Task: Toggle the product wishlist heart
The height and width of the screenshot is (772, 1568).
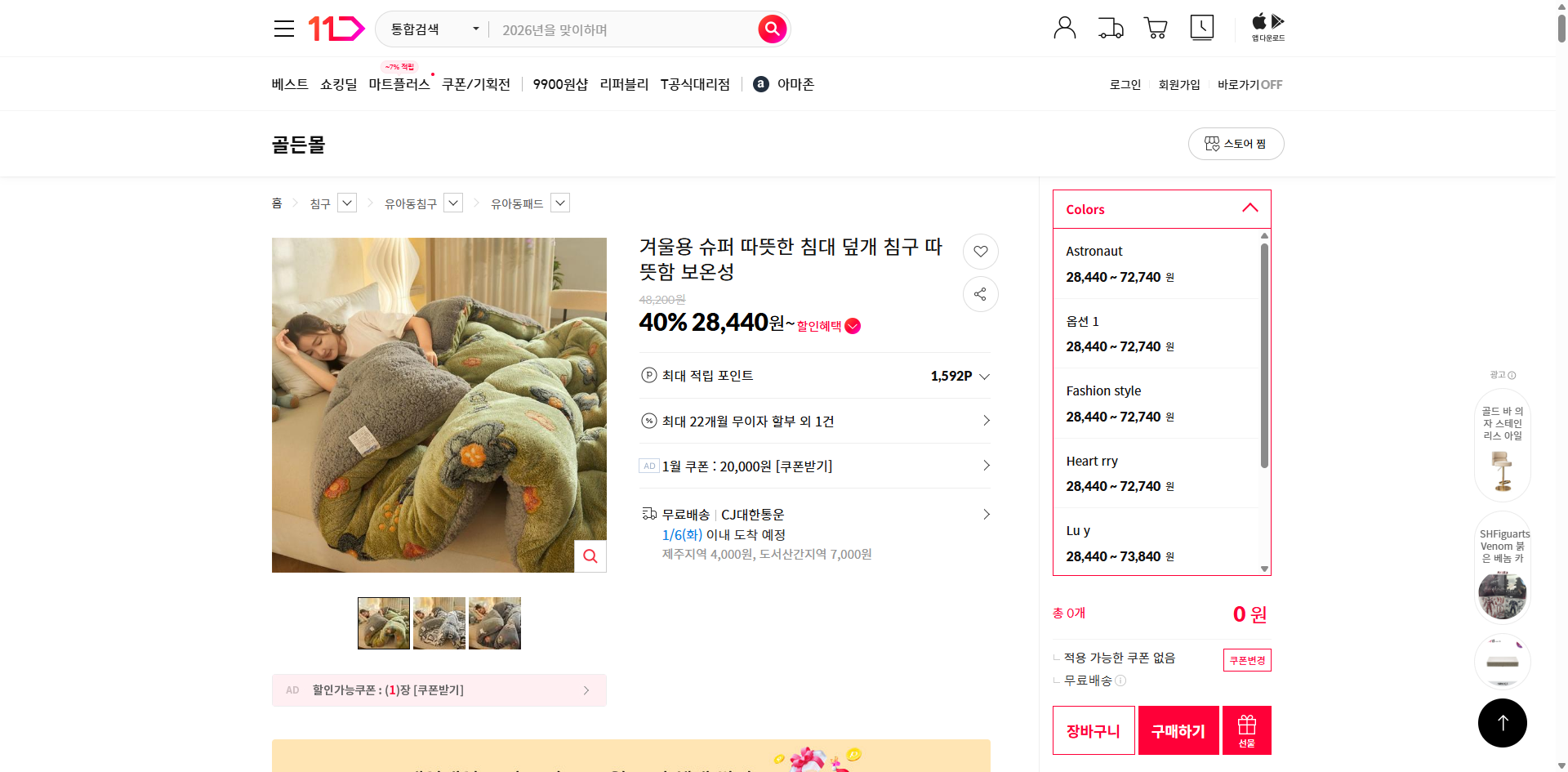Action: pyautogui.click(x=980, y=252)
